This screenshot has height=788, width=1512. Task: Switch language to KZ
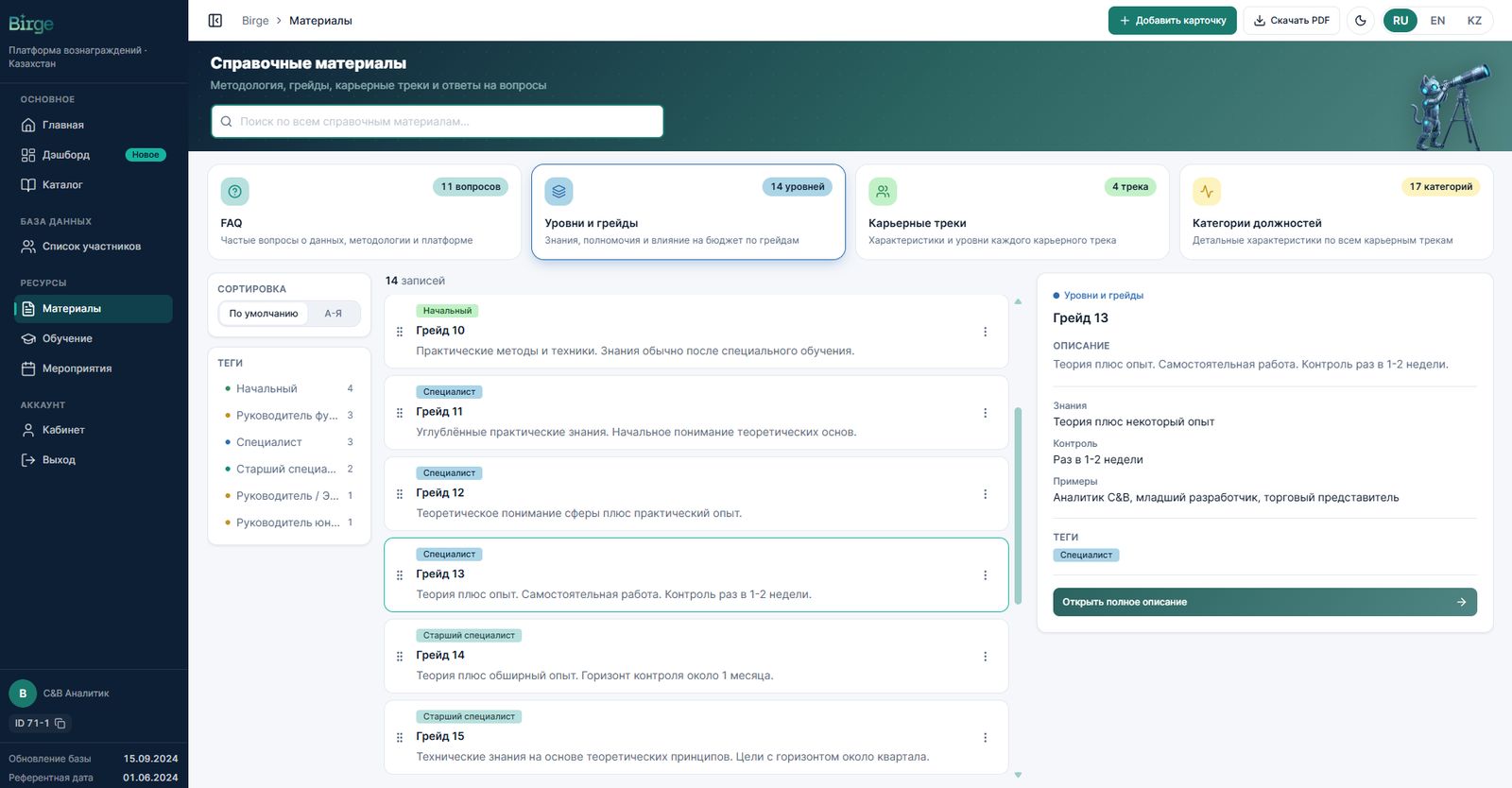pyautogui.click(x=1474, y=20)
